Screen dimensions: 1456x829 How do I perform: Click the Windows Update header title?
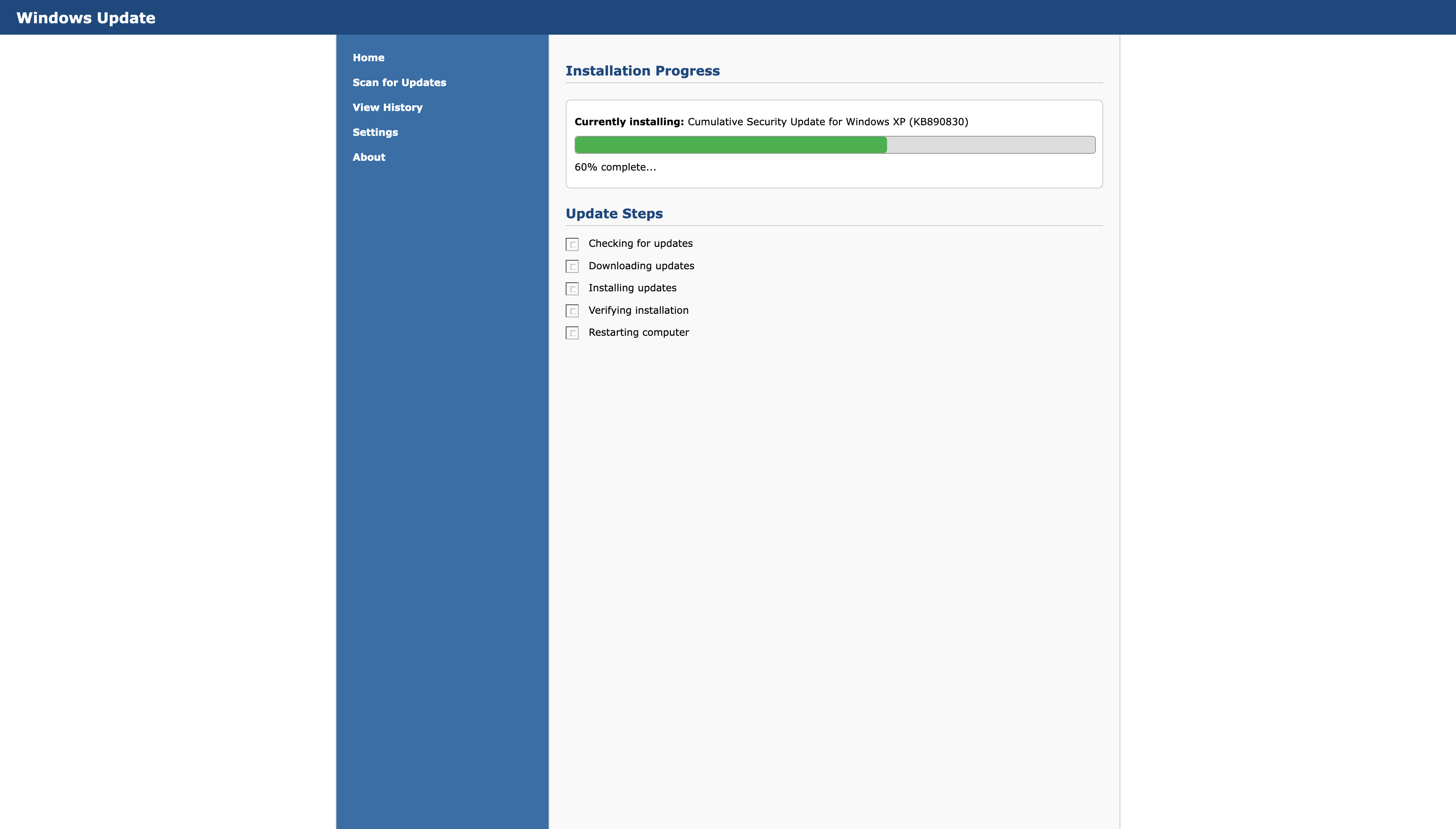pyautogui.click(x=86, y=18)
